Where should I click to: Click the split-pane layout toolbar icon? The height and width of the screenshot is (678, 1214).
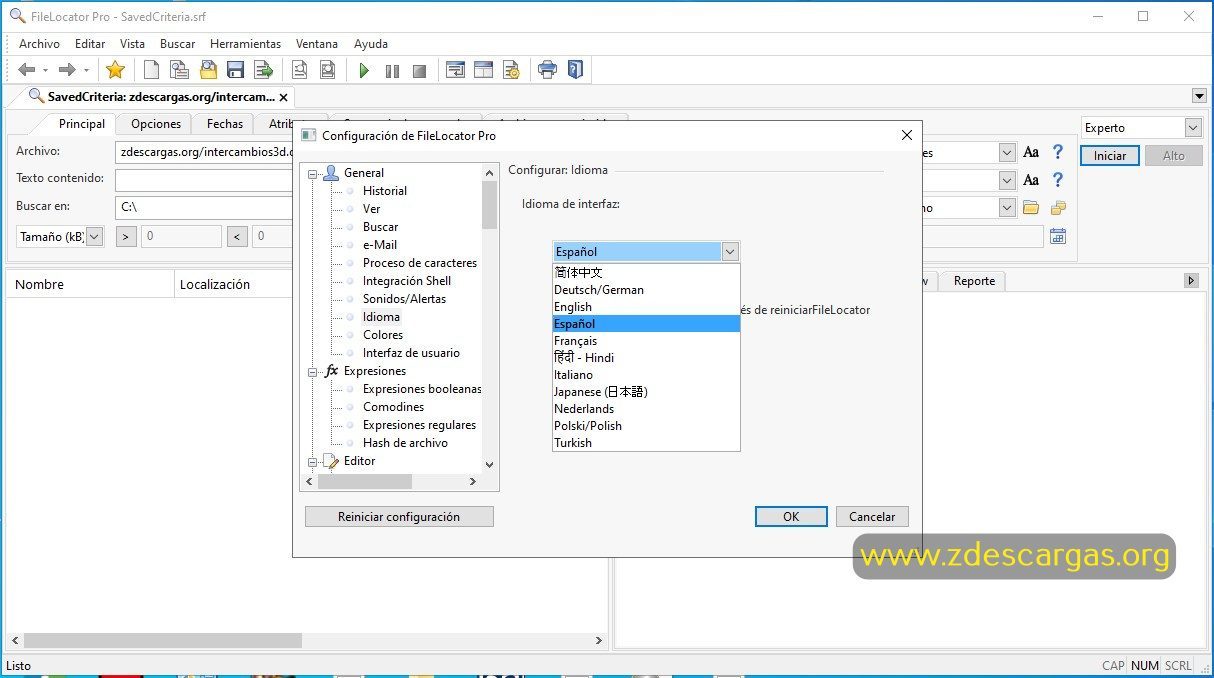484,70
